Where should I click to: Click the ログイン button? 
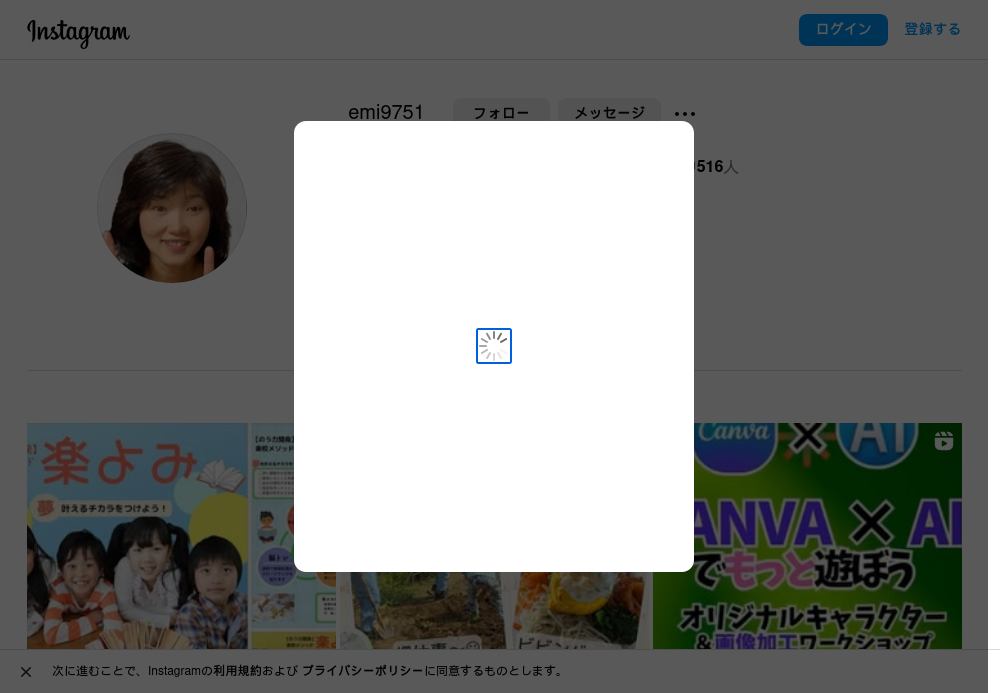pyautogui.click(x=843, y=29)
